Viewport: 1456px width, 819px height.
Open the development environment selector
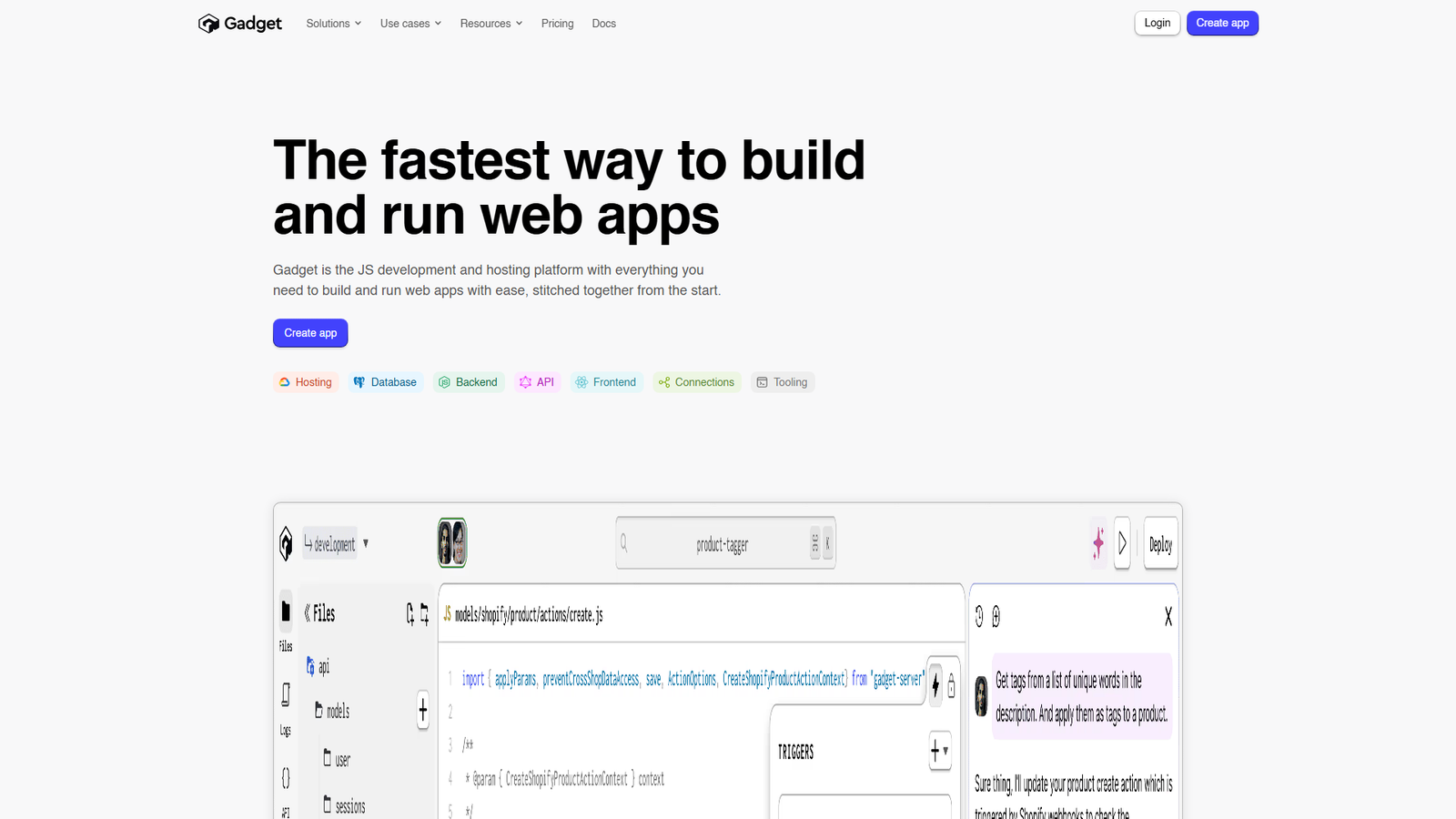[336, 544]
